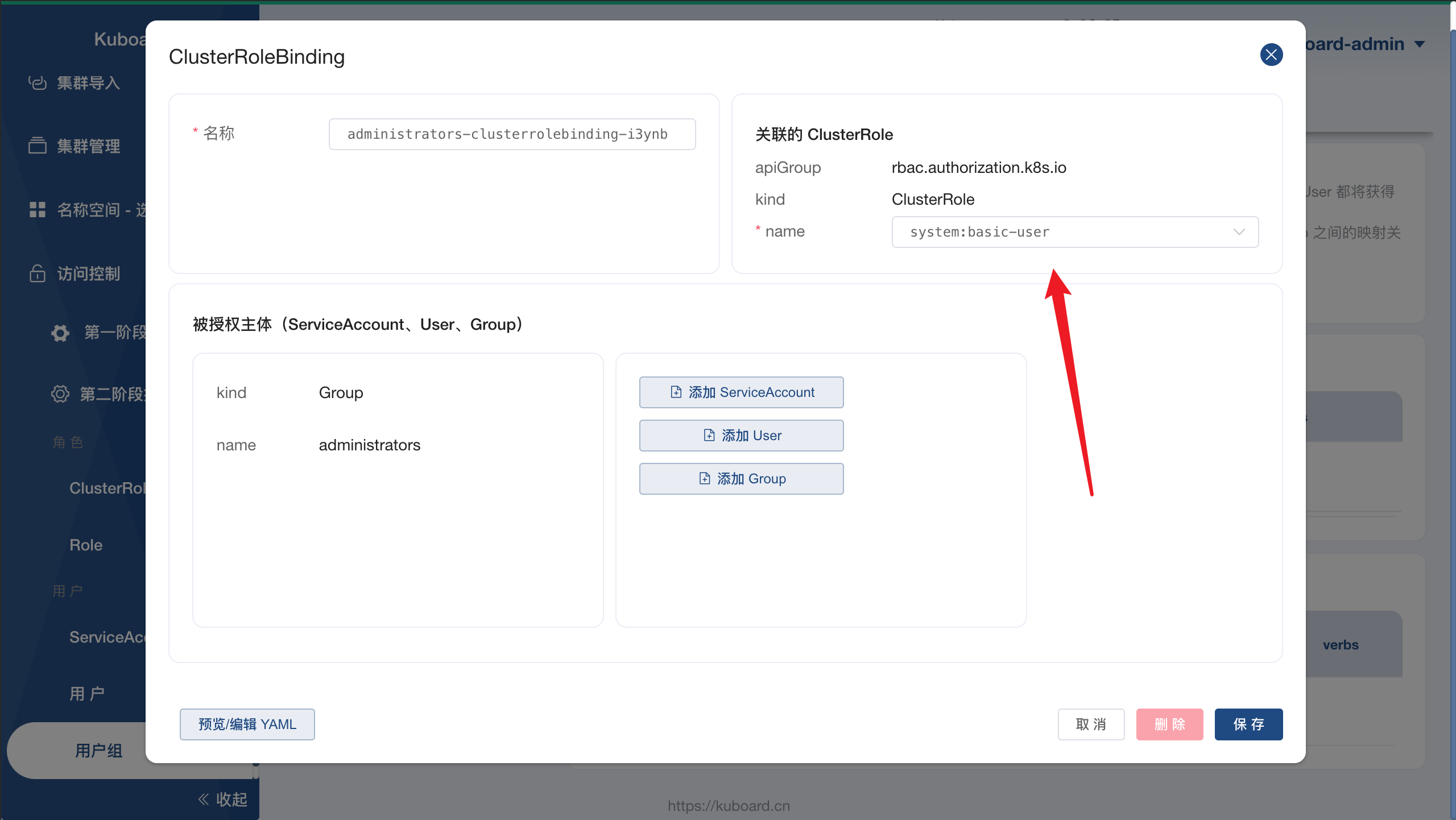
Task: Click the 添加 ServiceAccount document icon
Action: click(676, 392)
